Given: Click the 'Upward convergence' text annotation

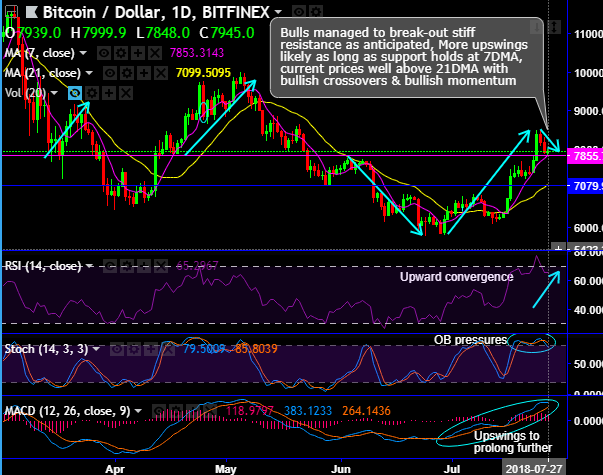Looking at the screenshot, I should 456,277.
